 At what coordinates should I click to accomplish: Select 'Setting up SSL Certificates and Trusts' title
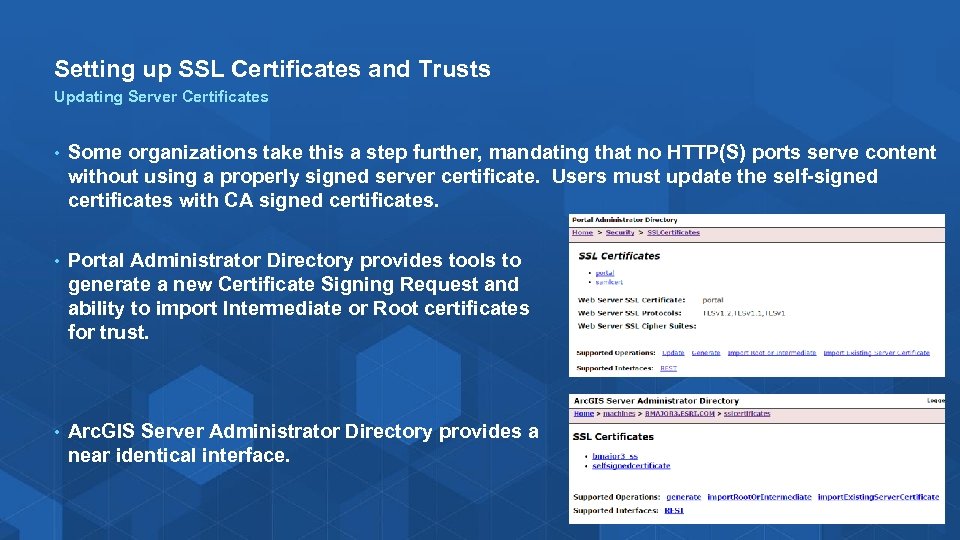[272, 69]
